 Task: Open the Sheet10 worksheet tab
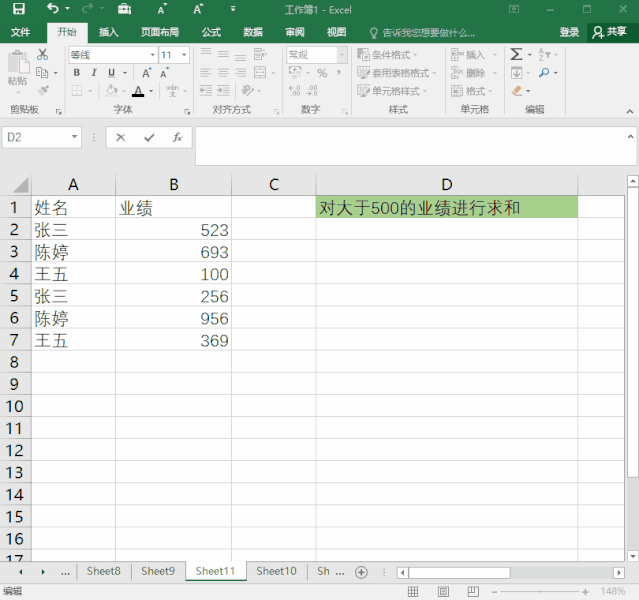point(276,571)
